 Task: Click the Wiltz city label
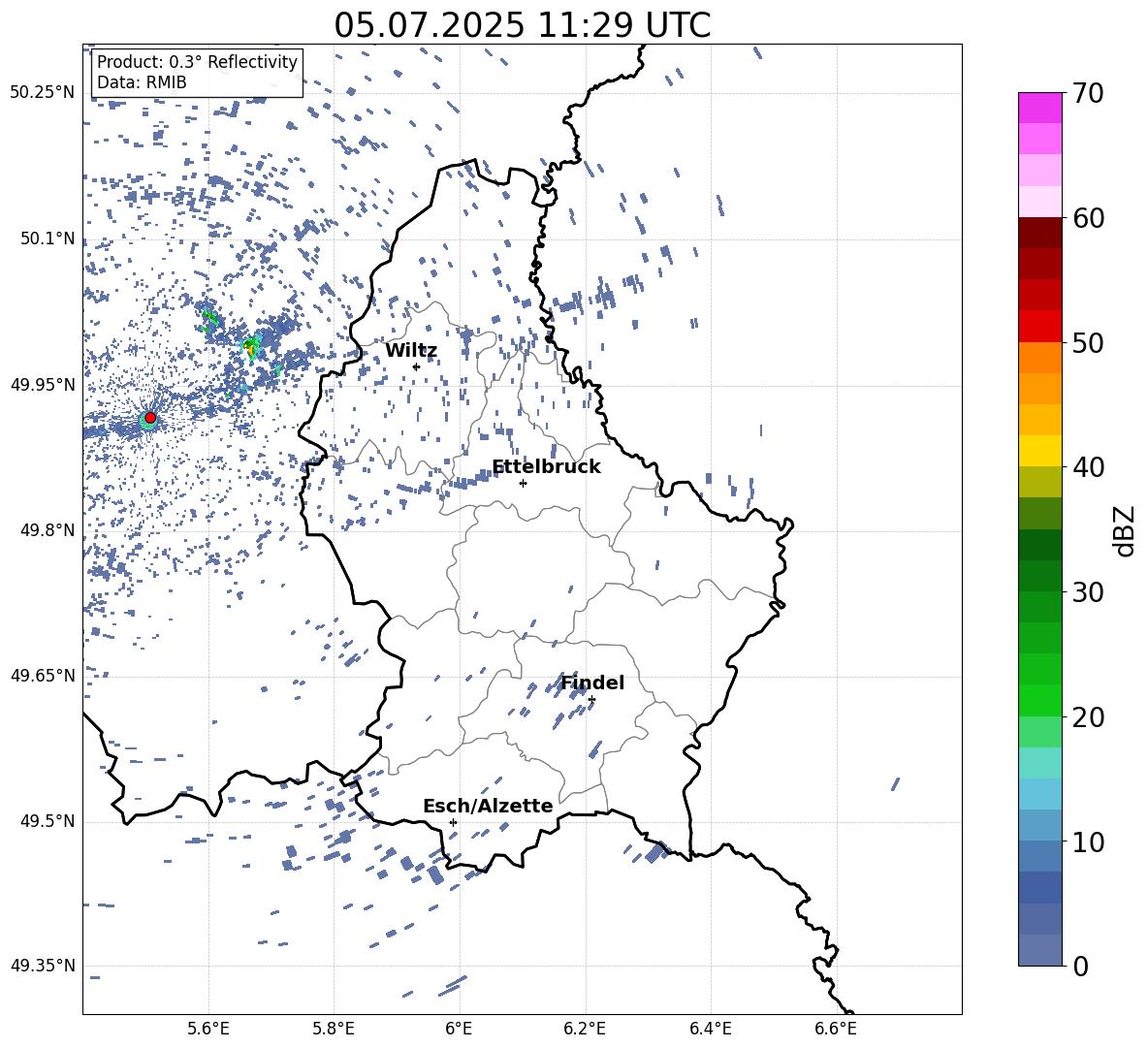tap(411, 351)
